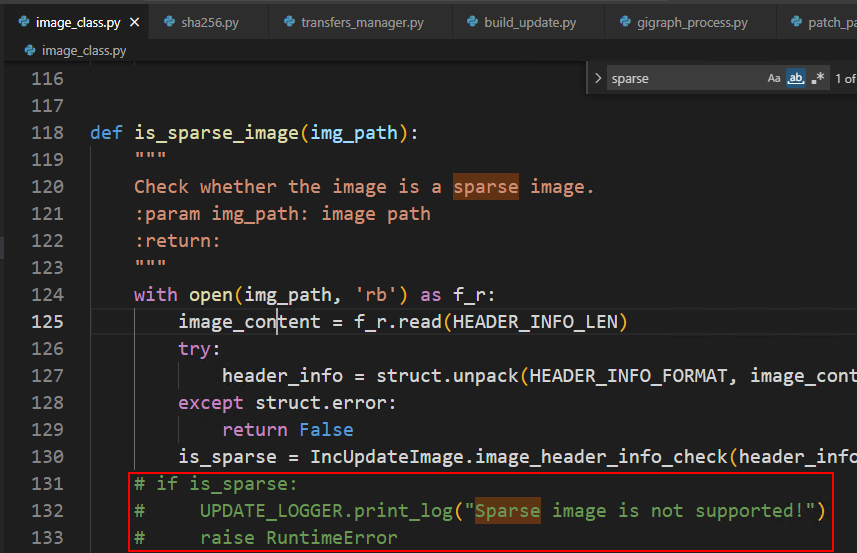
Task: Click the highlighted 'Sparse' in print_log string
Action: tap(508, 511)
